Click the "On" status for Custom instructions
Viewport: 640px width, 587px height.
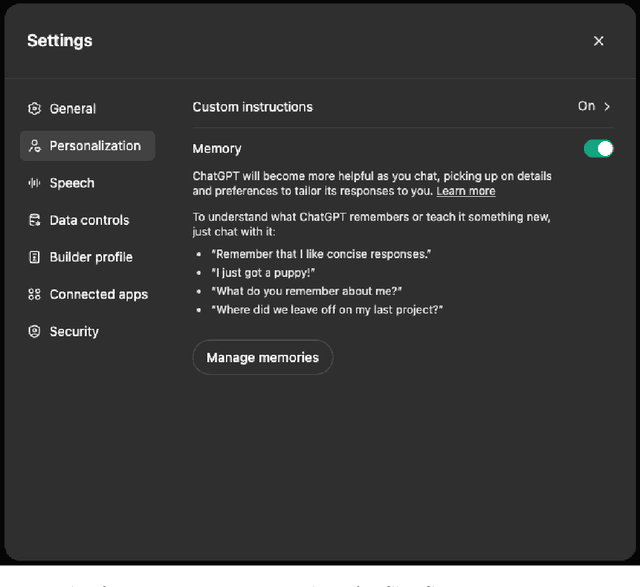click(586, 106)
